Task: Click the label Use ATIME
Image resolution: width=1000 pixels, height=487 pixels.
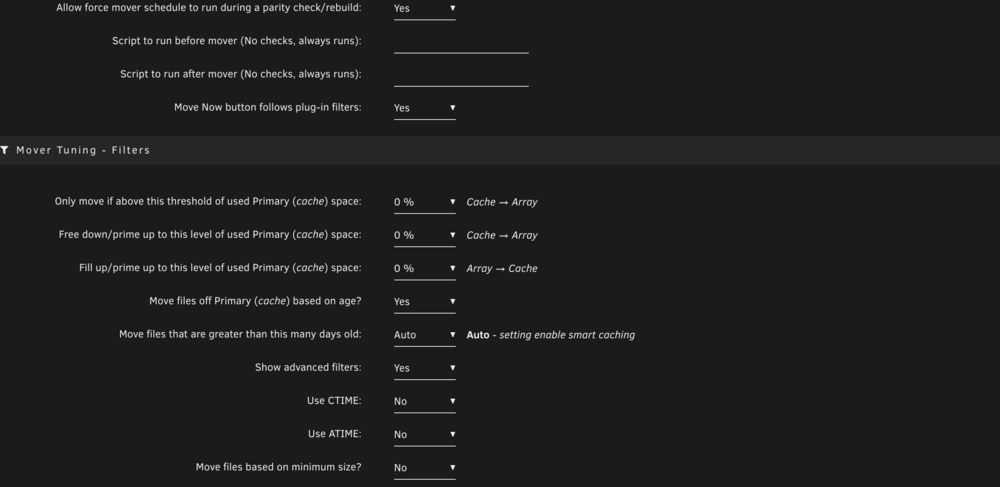Action: point(335,434)
